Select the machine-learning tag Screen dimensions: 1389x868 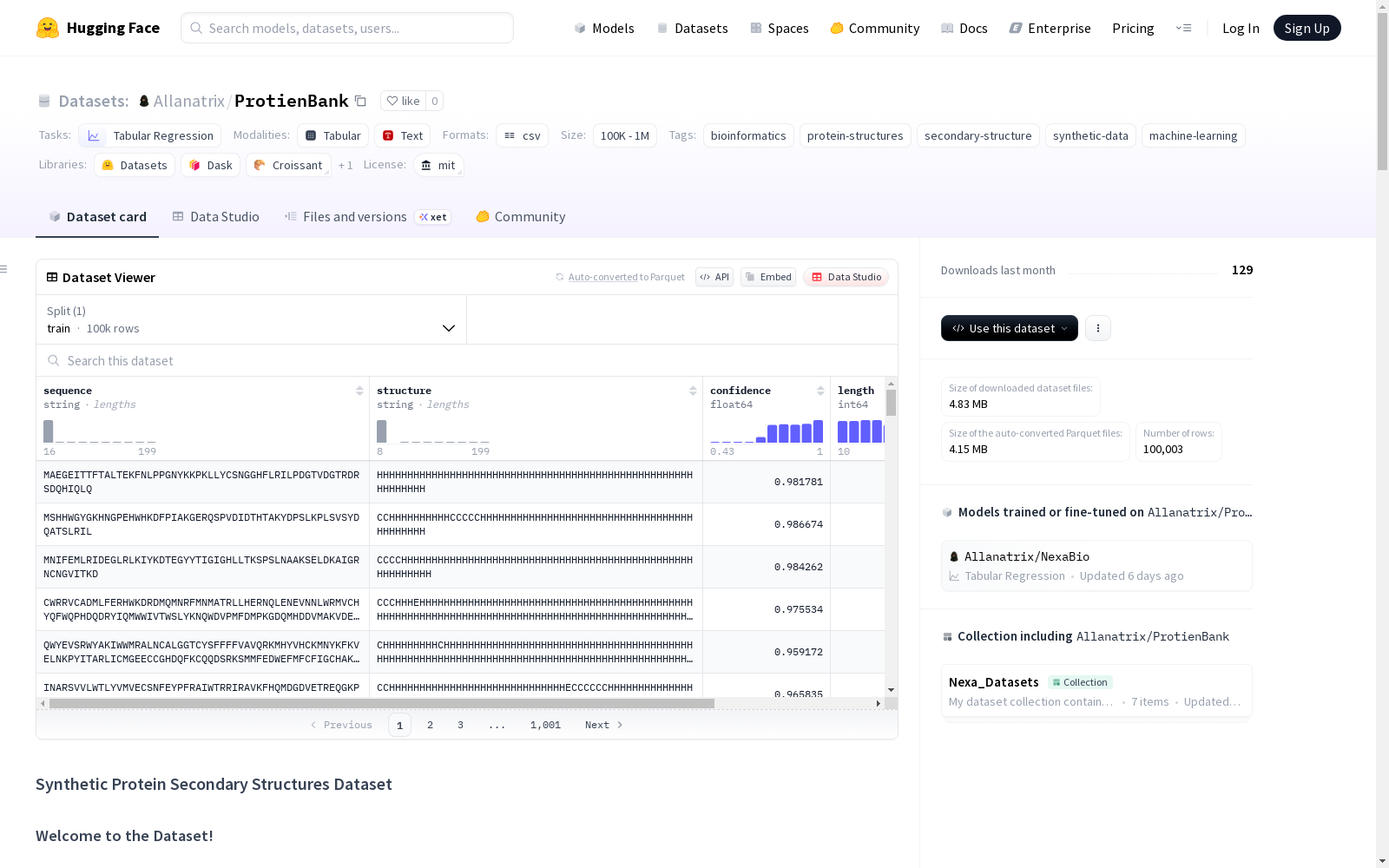pos(1194,135)
